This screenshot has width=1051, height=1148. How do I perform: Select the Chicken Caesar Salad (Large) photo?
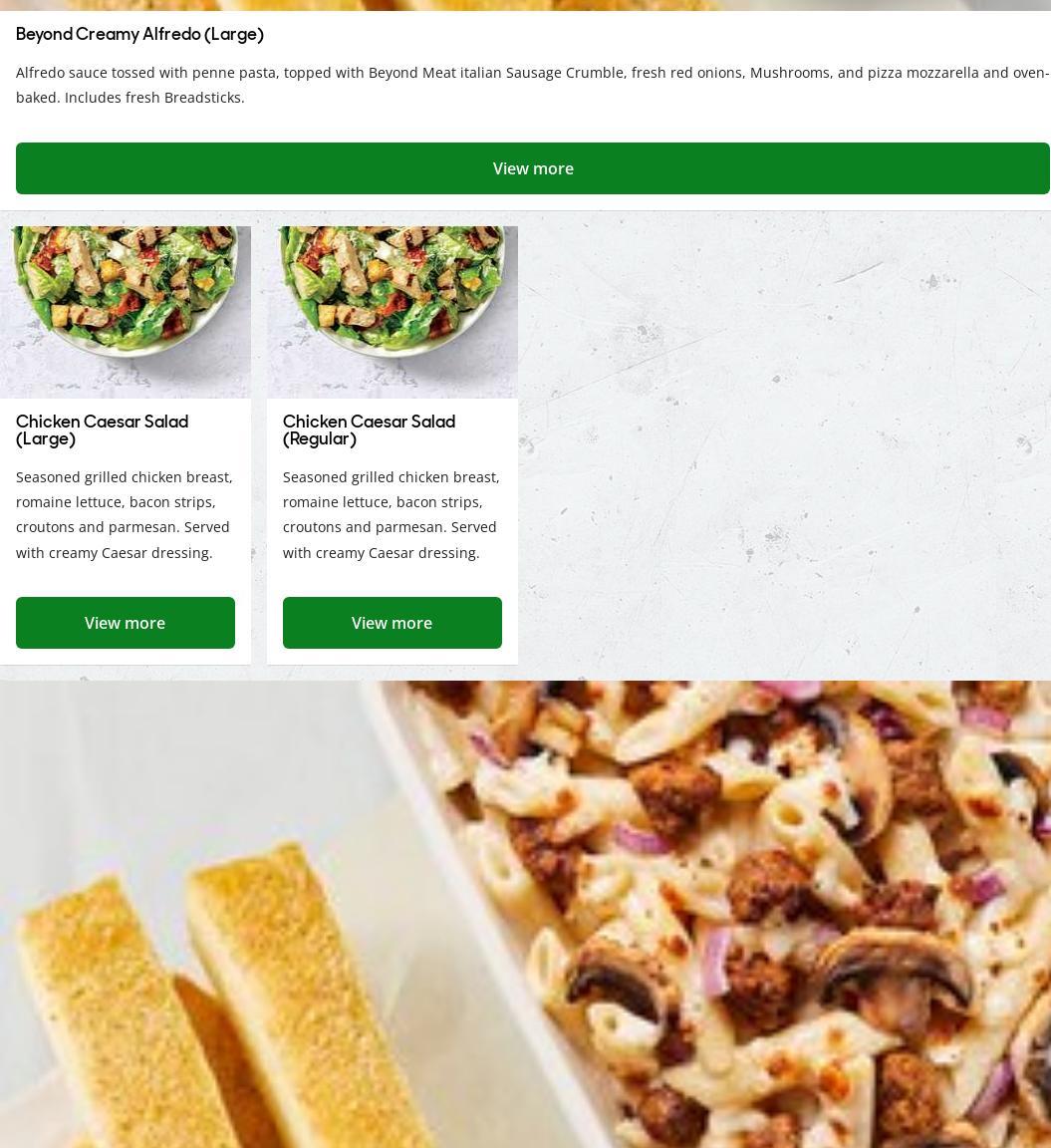point(126,313)
